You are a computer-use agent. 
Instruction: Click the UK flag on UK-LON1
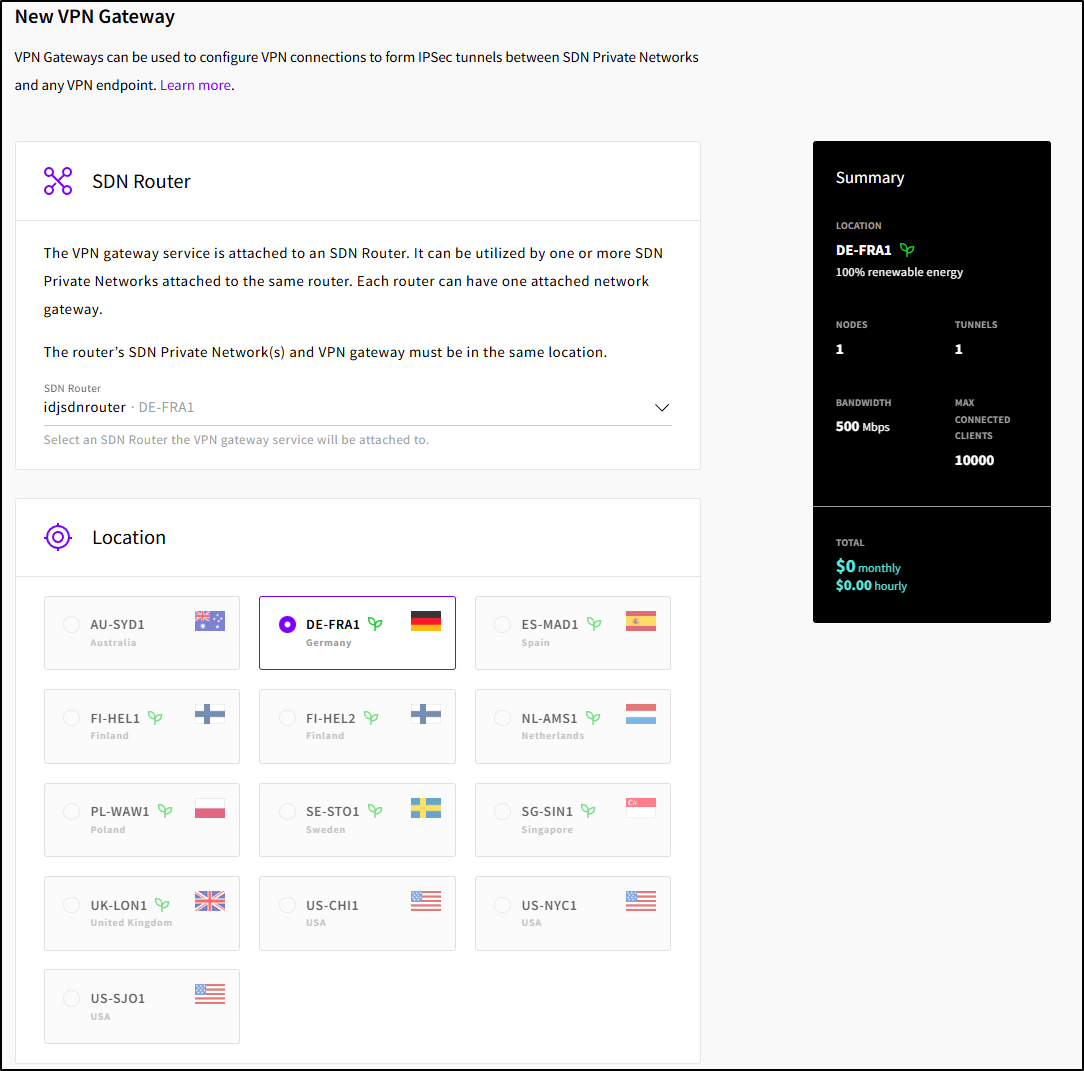[x=210, y=901]
